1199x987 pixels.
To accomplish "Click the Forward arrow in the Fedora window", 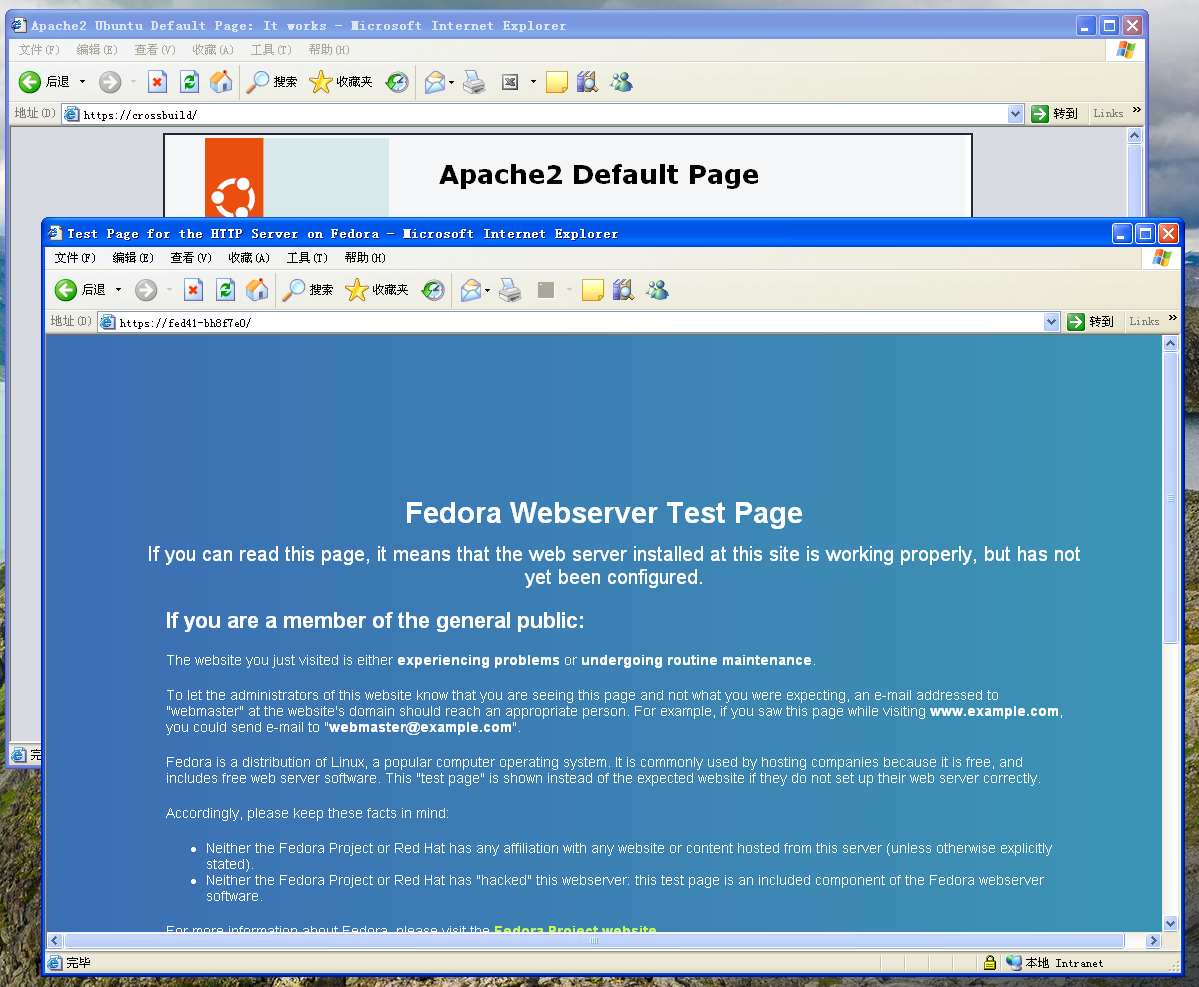I will (146, 290).
